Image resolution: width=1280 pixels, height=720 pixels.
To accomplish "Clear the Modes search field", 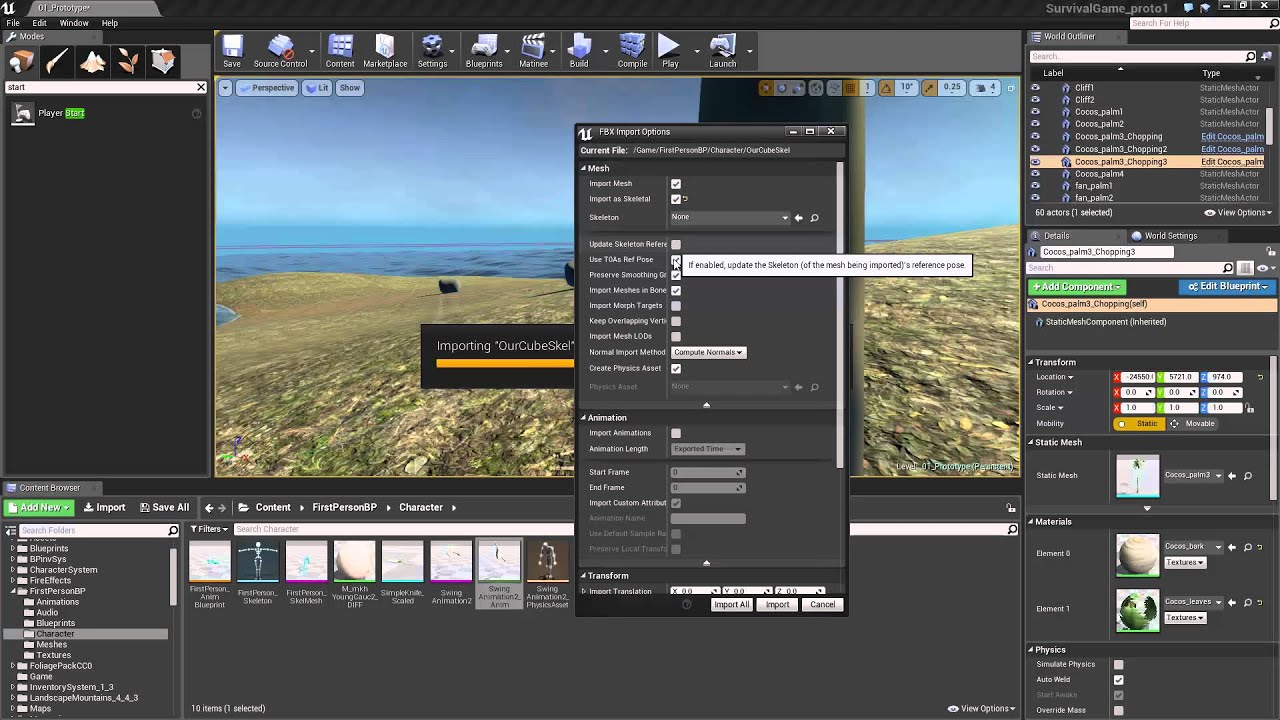I will click(200, 87).
